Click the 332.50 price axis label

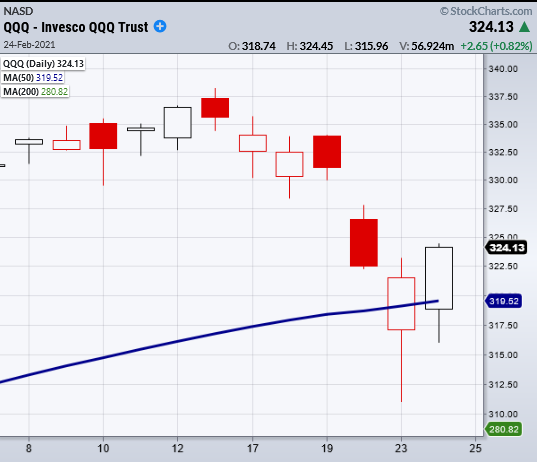(502, 152)
